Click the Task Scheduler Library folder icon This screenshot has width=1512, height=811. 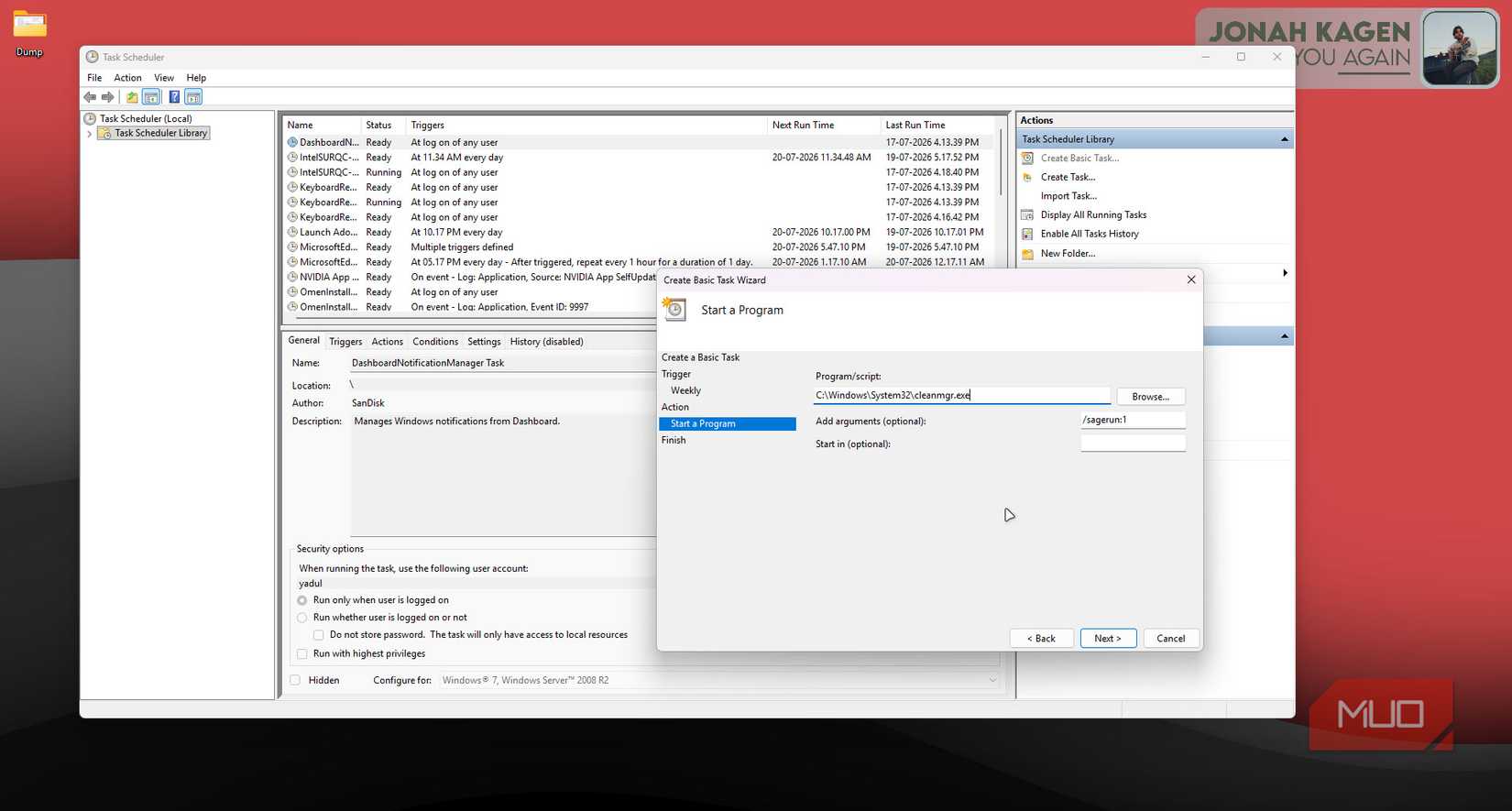(104, 134)
